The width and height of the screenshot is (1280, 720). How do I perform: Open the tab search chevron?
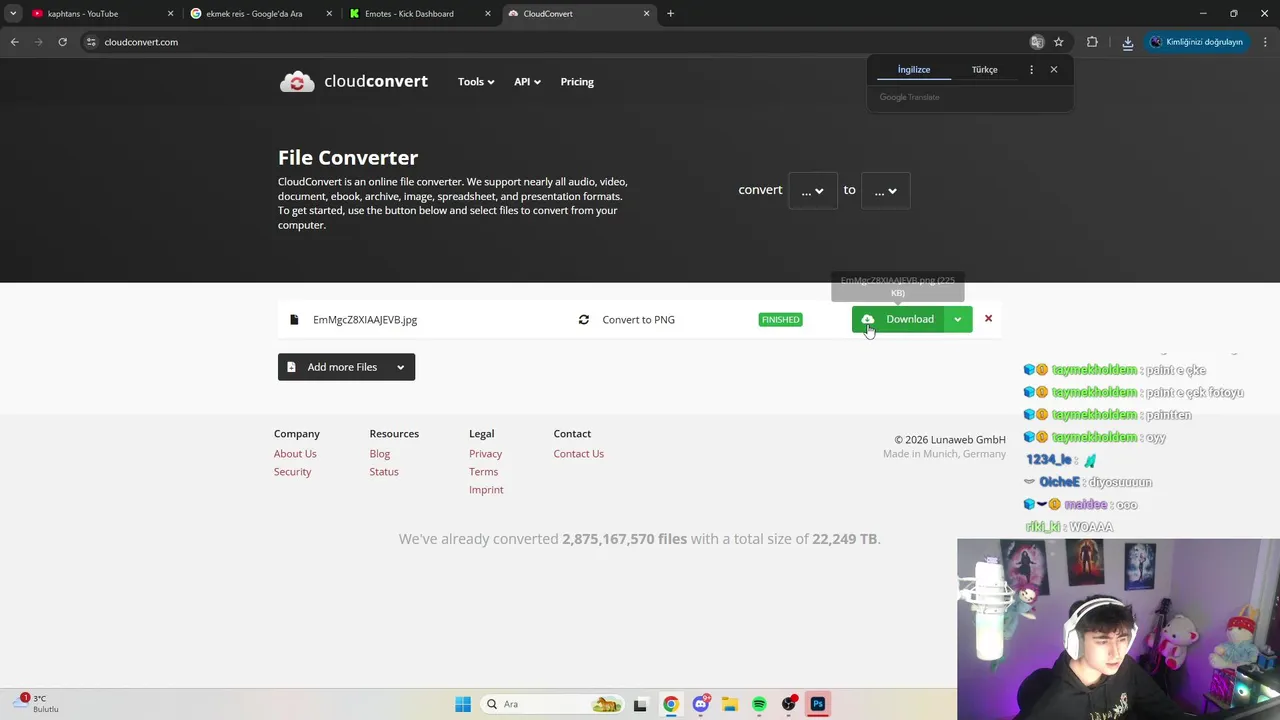(x=12, y=14)
